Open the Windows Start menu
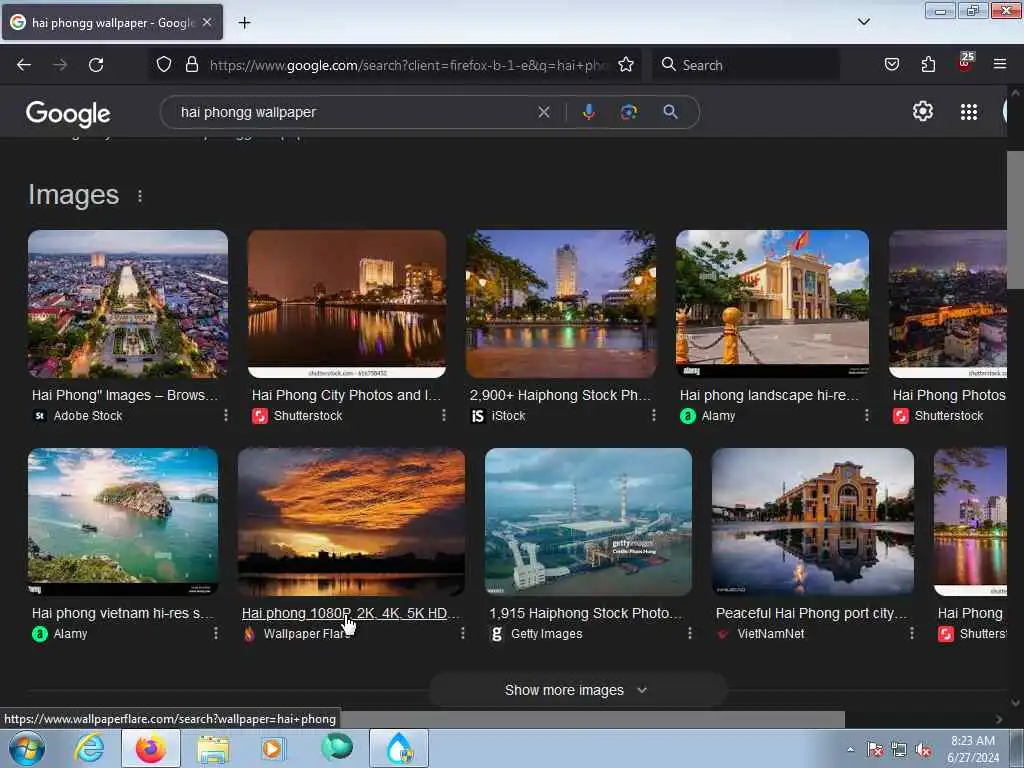The height and width of the screenshot is (768, 1024). 26,748
